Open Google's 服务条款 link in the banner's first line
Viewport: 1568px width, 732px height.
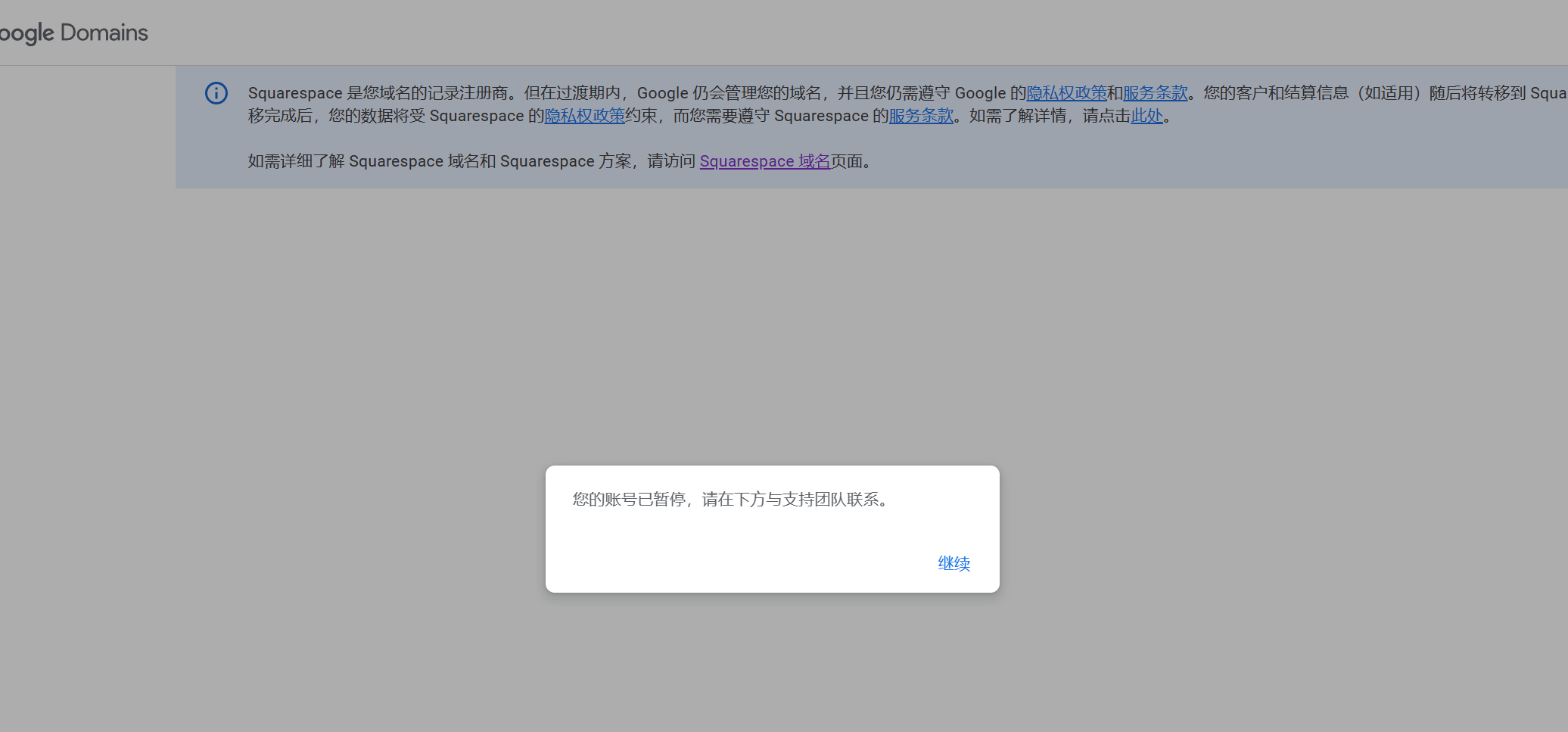(1155, 93)
